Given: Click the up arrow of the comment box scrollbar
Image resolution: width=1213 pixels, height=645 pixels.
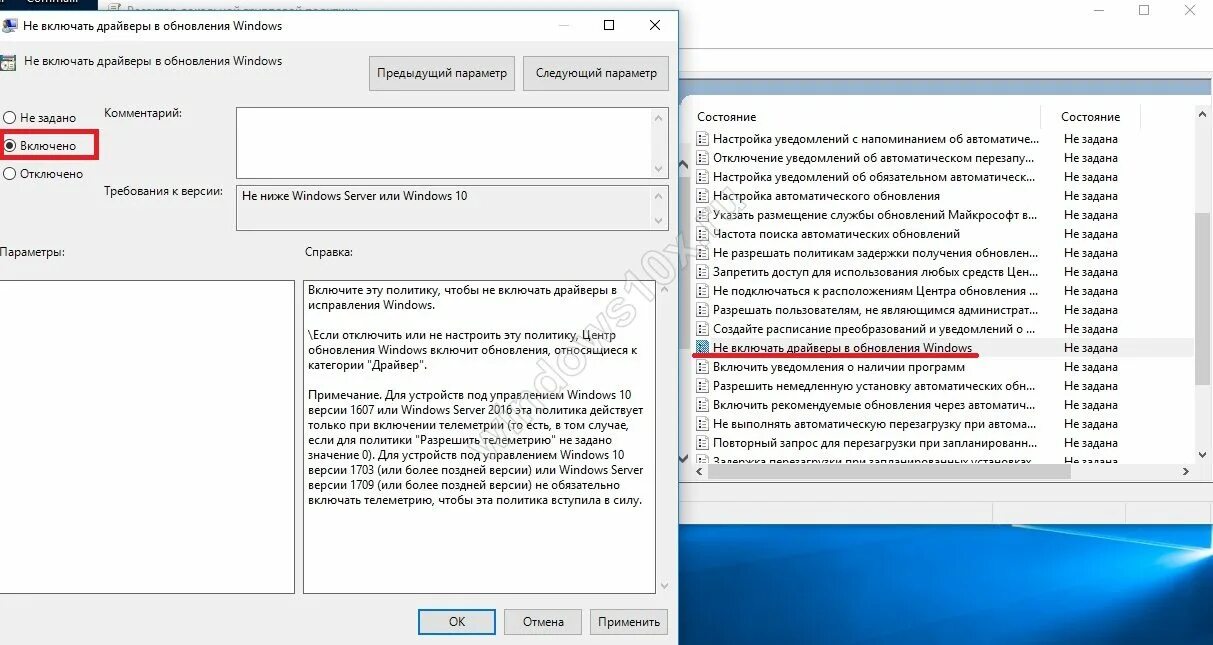Looking at the screenshot, I should (660, 117).
